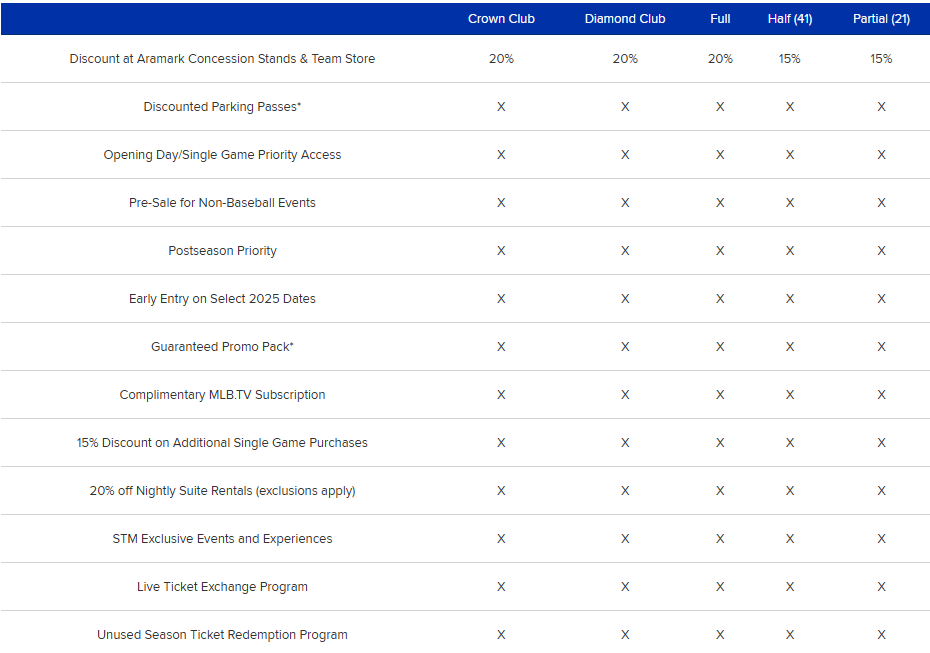This screenshot has width=930, height=653.
Task: Click Crown Club X for STM Exclusive Events
Action: (x=501, y=539)
